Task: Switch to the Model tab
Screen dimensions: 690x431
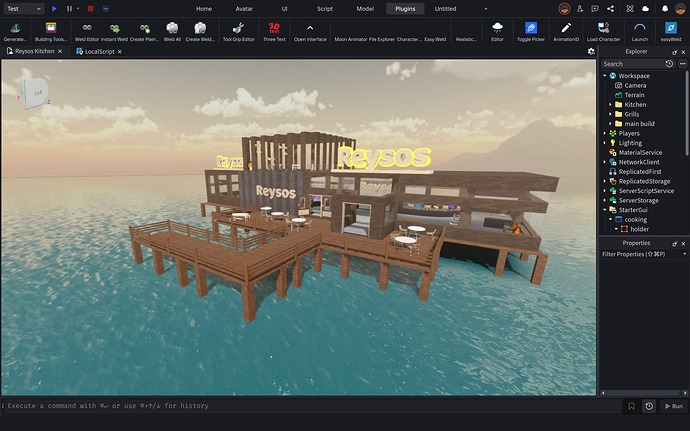Action: point(365,9)
